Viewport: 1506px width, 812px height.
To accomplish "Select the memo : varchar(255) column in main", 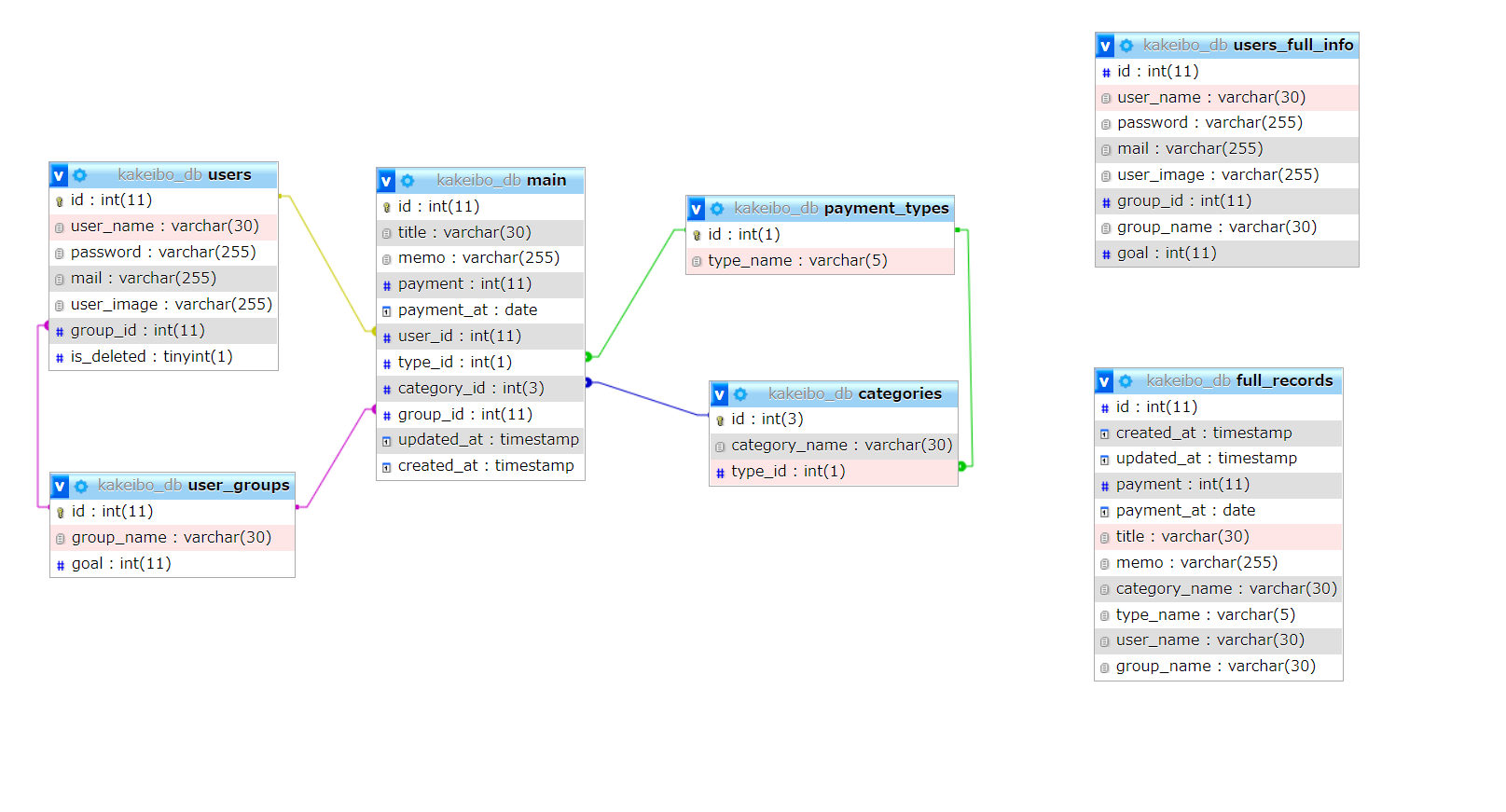I will point(480,257).
